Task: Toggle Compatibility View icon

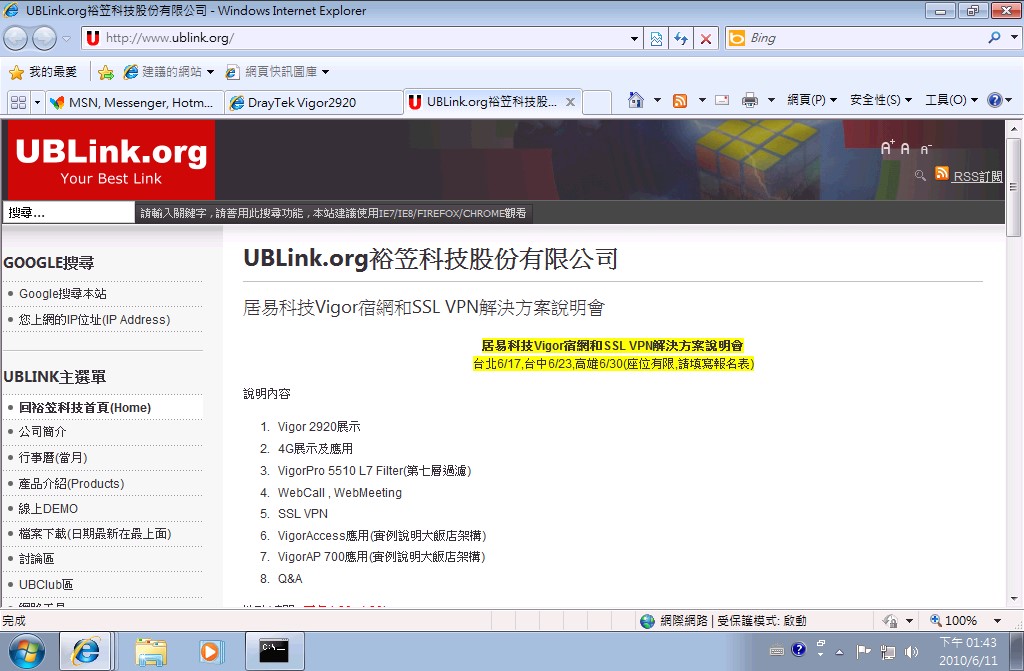Action: tap(656, 39)
